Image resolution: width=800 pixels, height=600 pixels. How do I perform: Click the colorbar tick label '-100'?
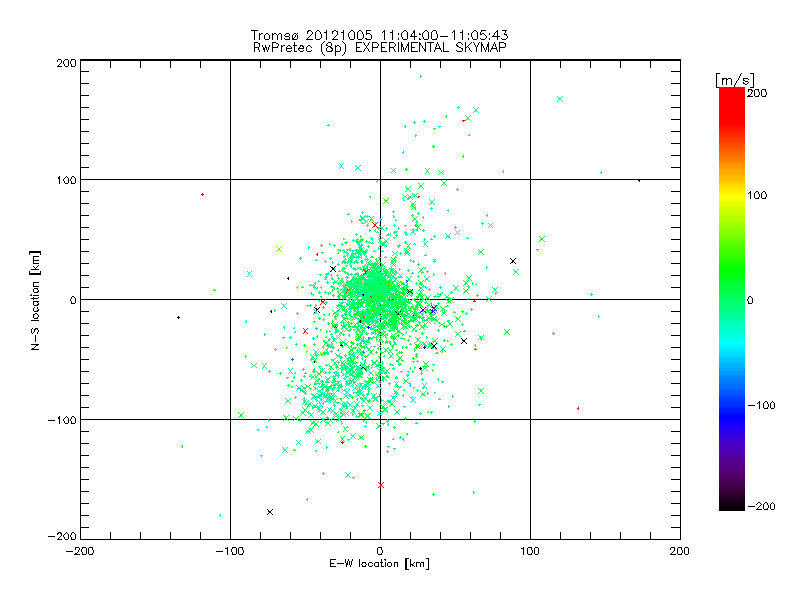point(761,405)
